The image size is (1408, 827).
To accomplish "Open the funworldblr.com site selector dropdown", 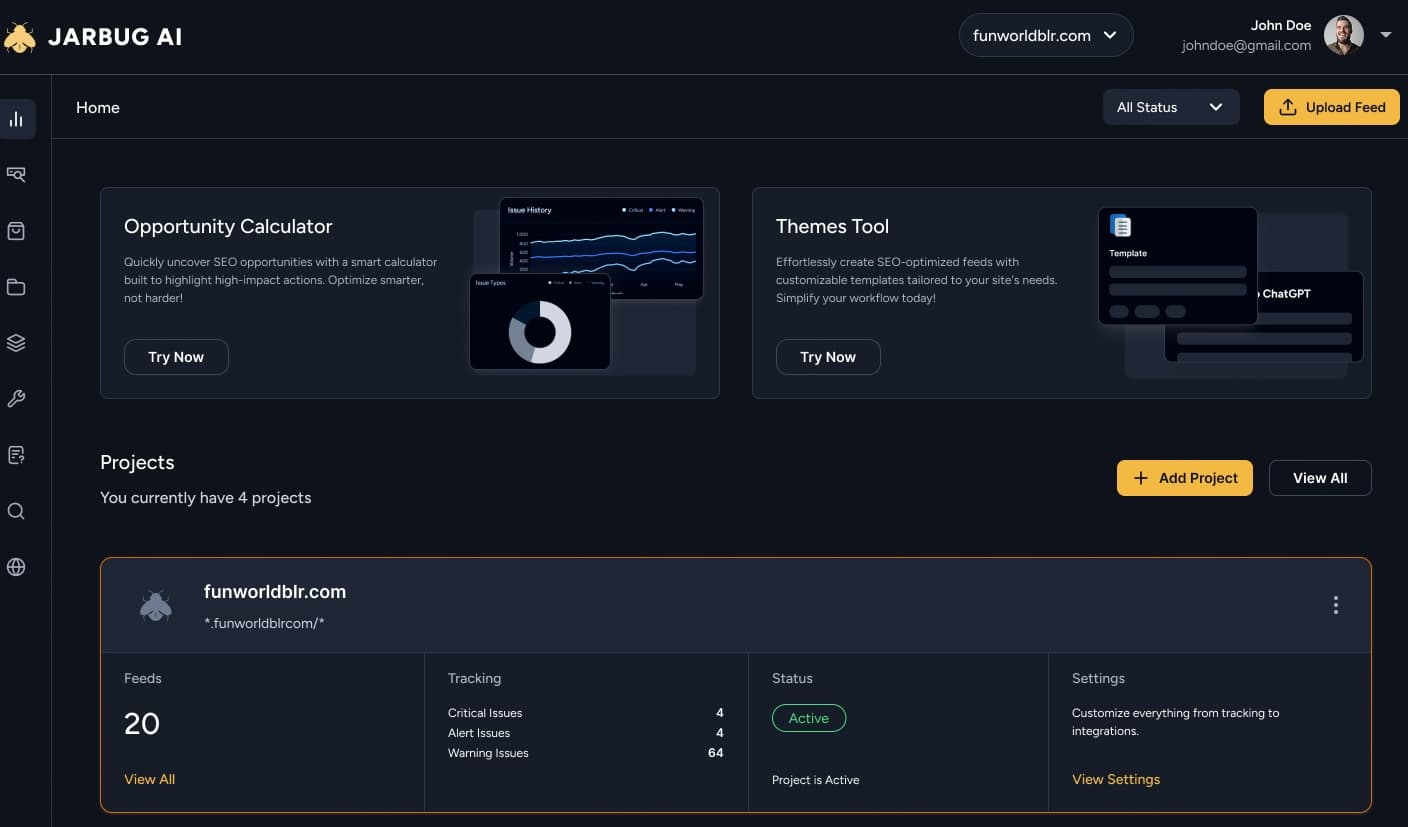I will coord(1045,35).
